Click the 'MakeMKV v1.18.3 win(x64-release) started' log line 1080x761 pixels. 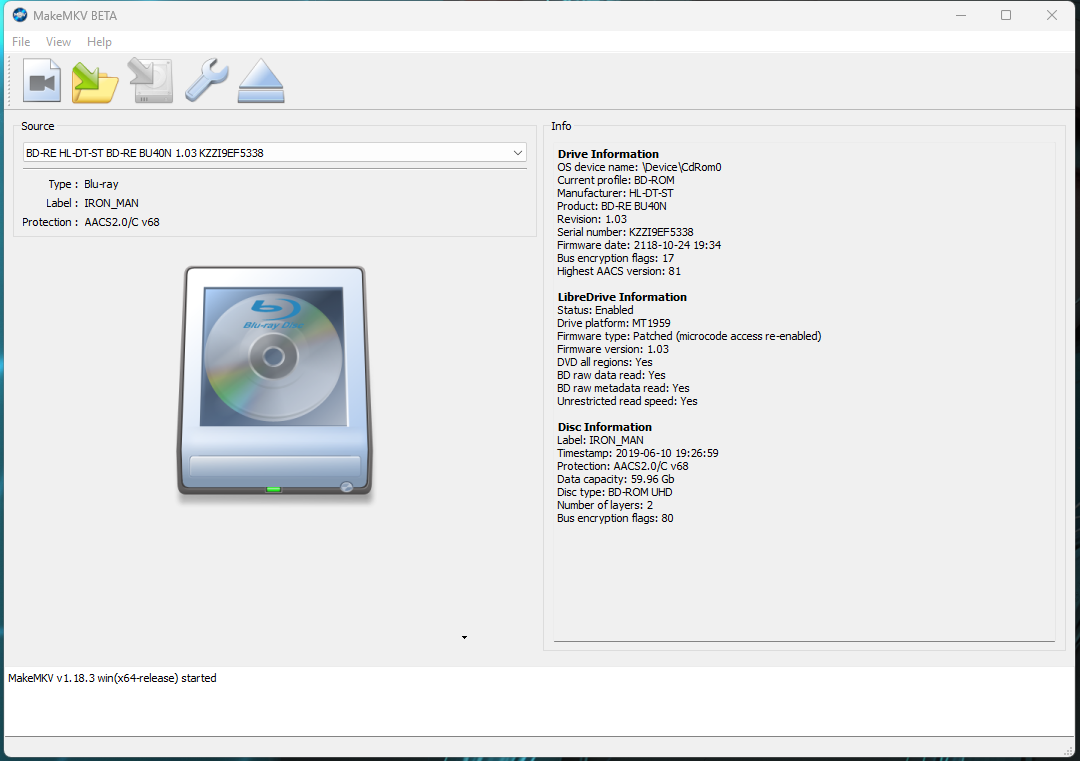[x=112, y=678]
